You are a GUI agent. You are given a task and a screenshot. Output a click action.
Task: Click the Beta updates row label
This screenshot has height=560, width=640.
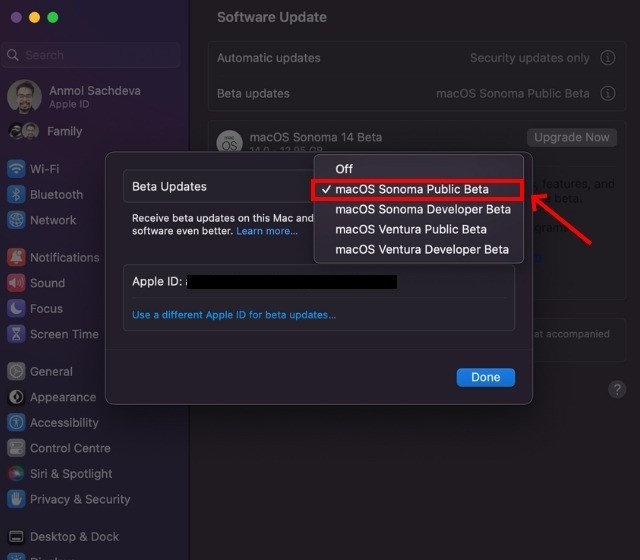pyautogui.click(x=253, y=93)
